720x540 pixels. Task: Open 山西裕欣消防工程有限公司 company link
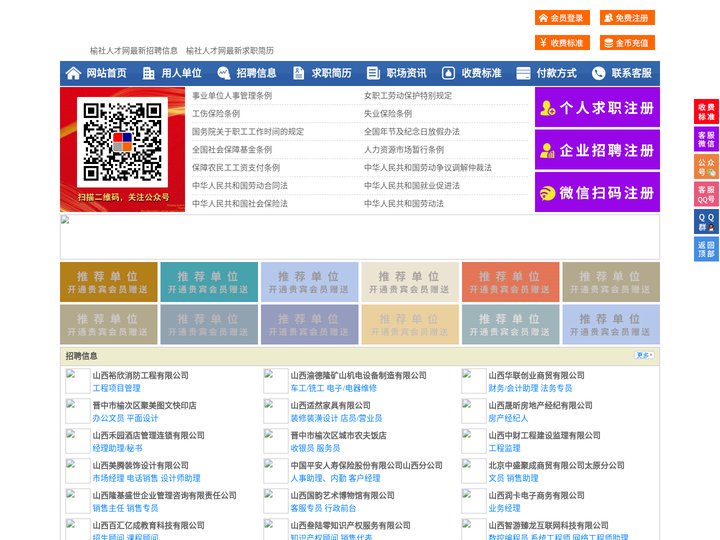pyautogui.click(x=141, y=375)
